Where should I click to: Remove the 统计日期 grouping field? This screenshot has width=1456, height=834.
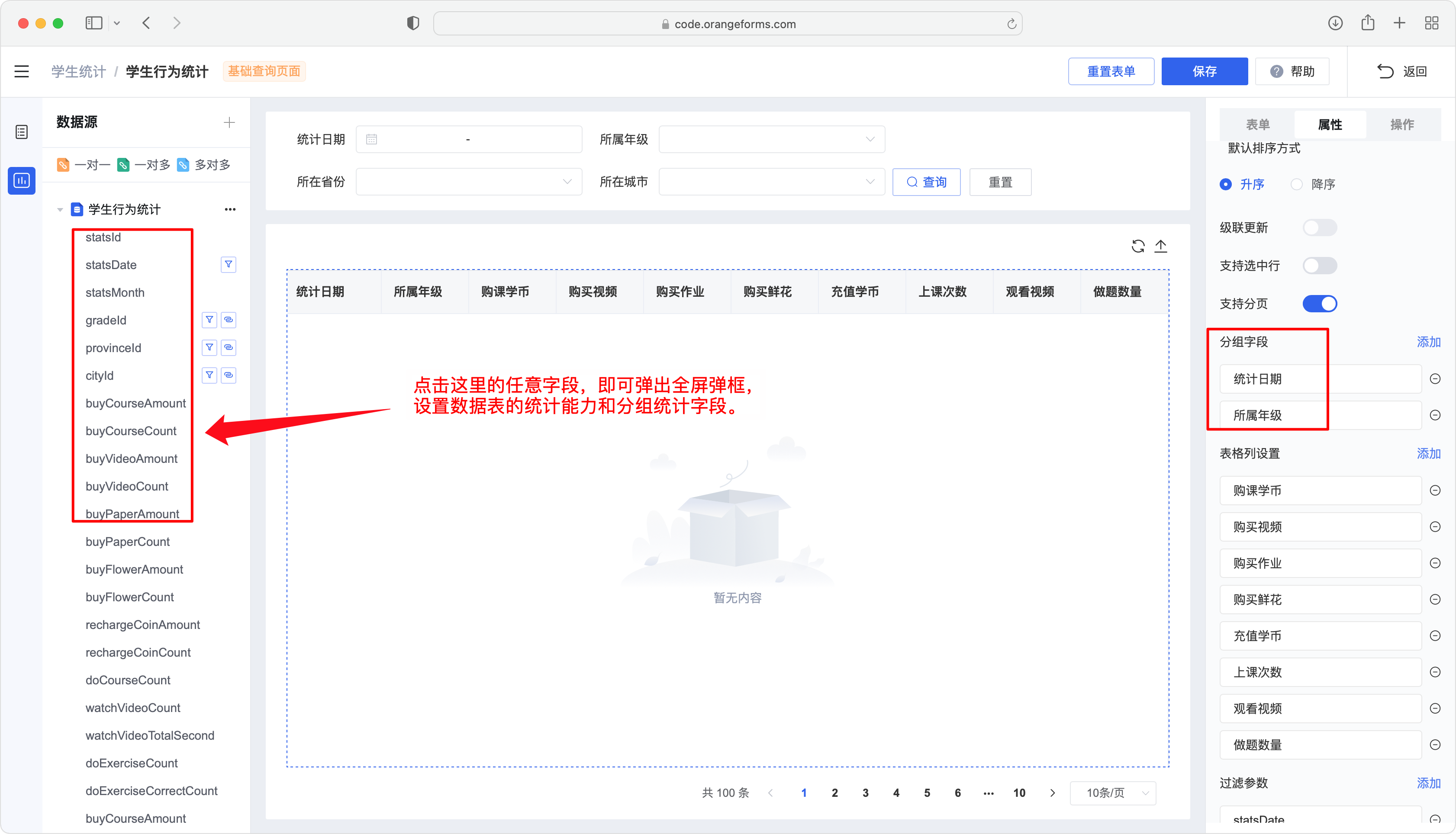tap(1435, 379)
